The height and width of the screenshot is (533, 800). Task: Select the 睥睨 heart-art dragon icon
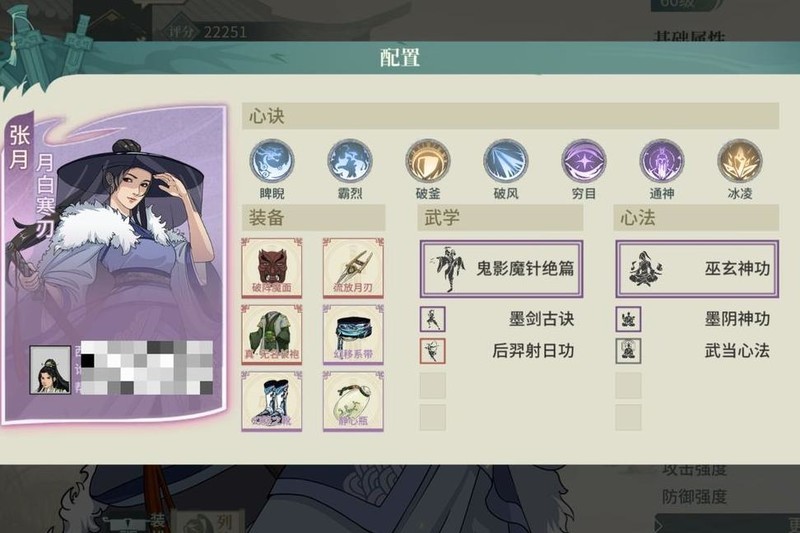[272, 162]
